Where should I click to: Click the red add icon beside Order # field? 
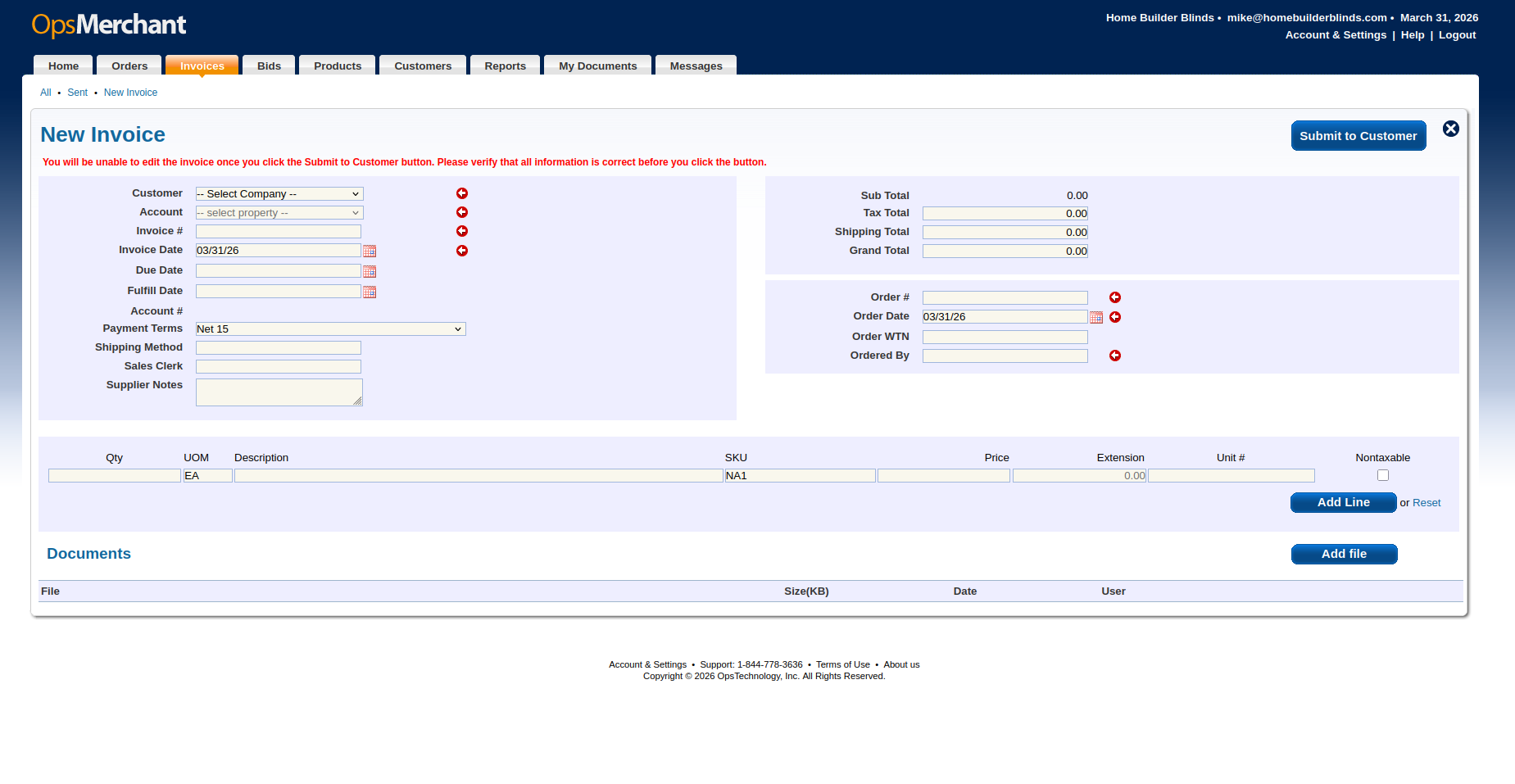pos(1115,297)
